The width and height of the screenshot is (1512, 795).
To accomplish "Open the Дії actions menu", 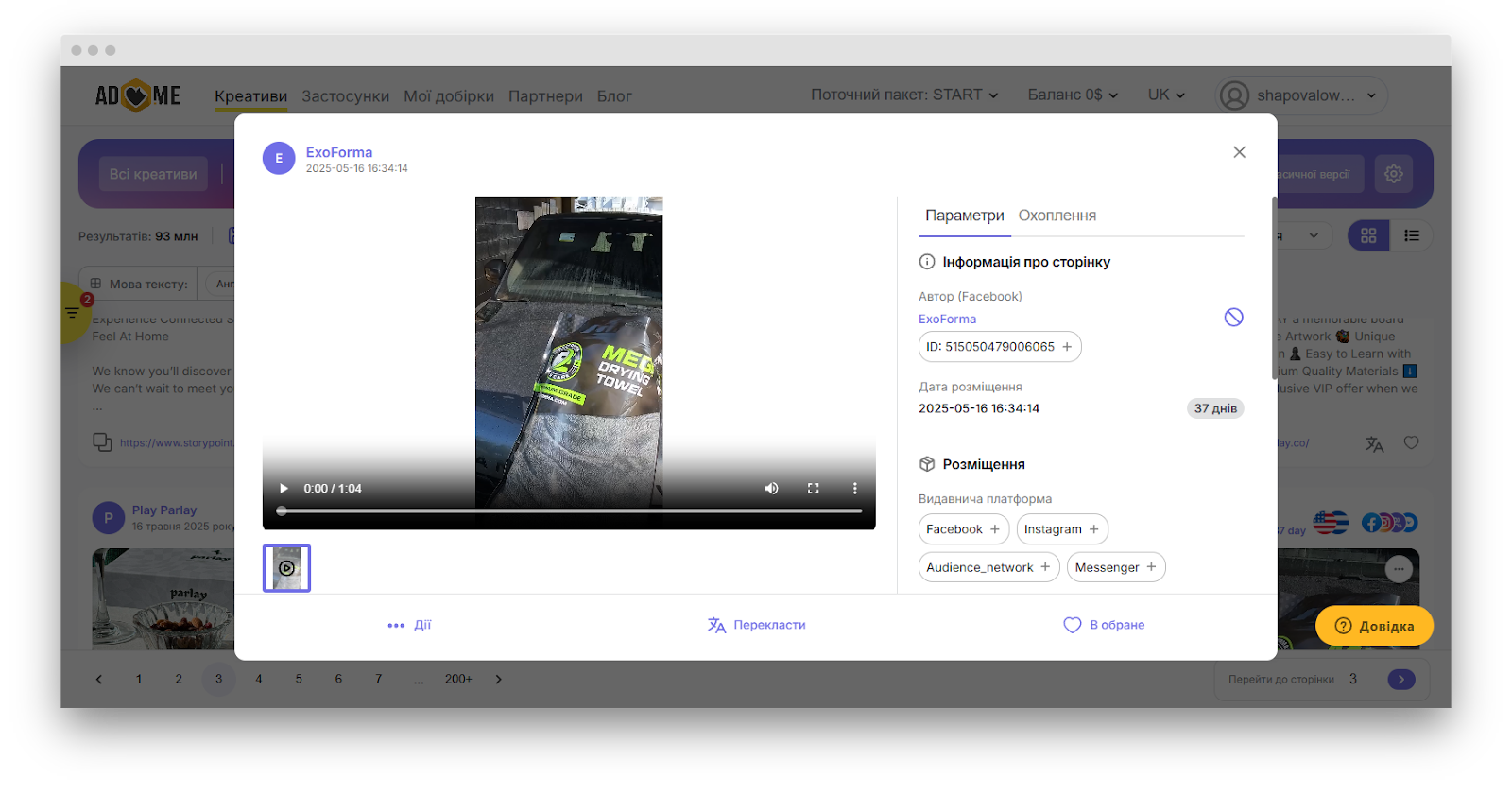I will tap(409, 625).
